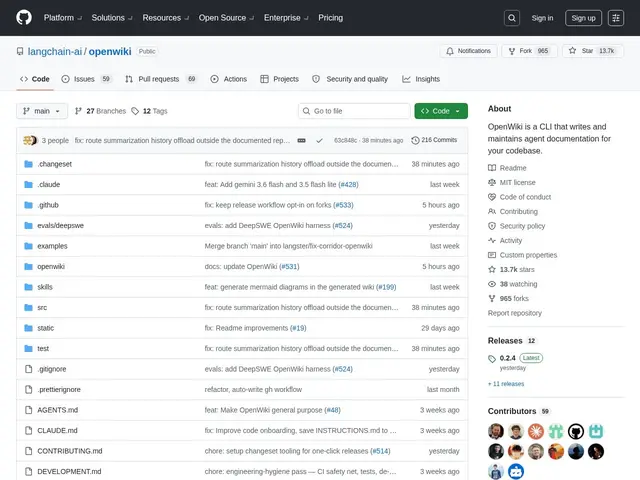Open the green Code dropdown button
This screenshot has width=640, height=480.
click(x=441, y=111)
